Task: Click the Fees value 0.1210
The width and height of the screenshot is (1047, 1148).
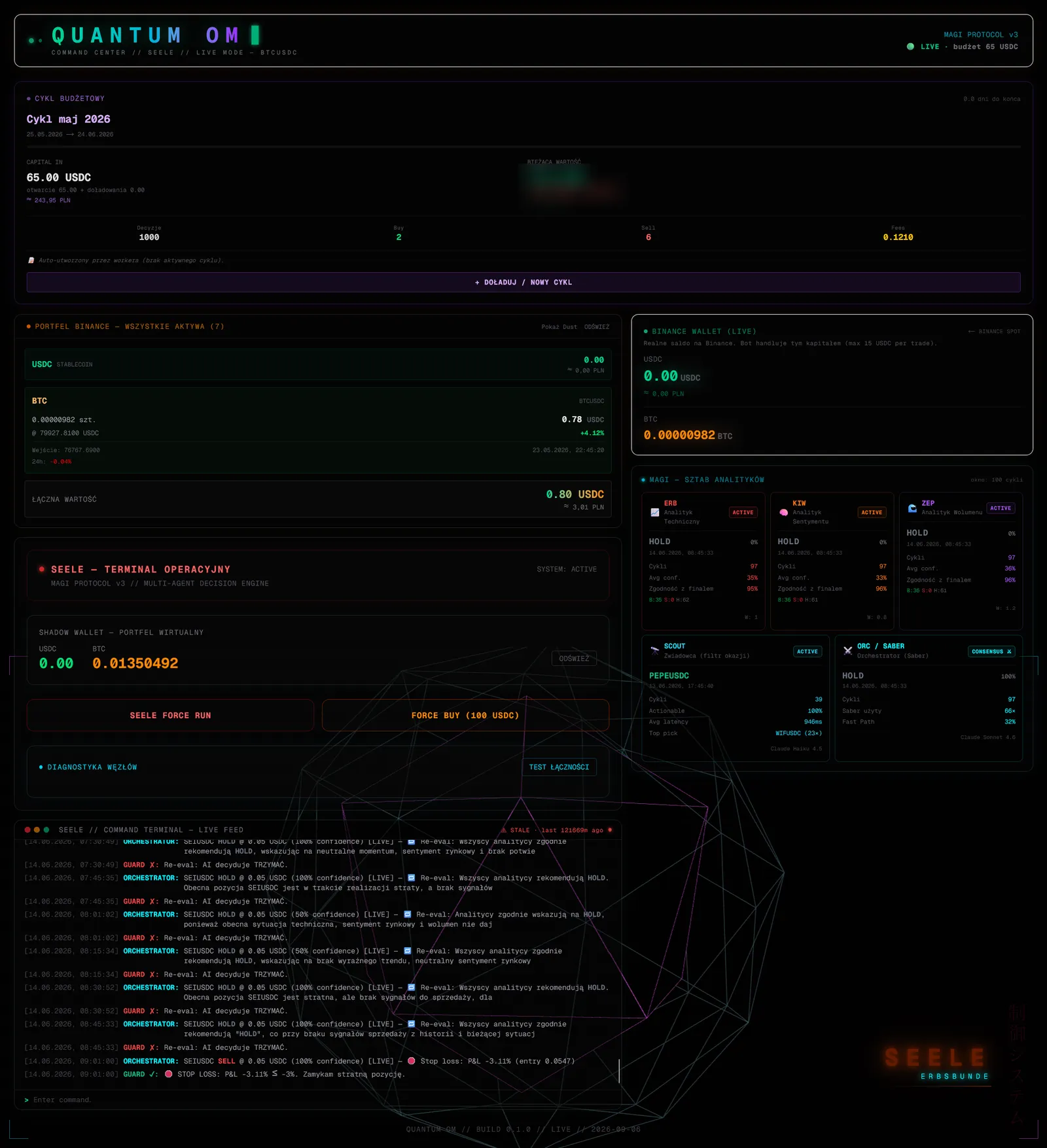Action: click(x=898, y=237)
